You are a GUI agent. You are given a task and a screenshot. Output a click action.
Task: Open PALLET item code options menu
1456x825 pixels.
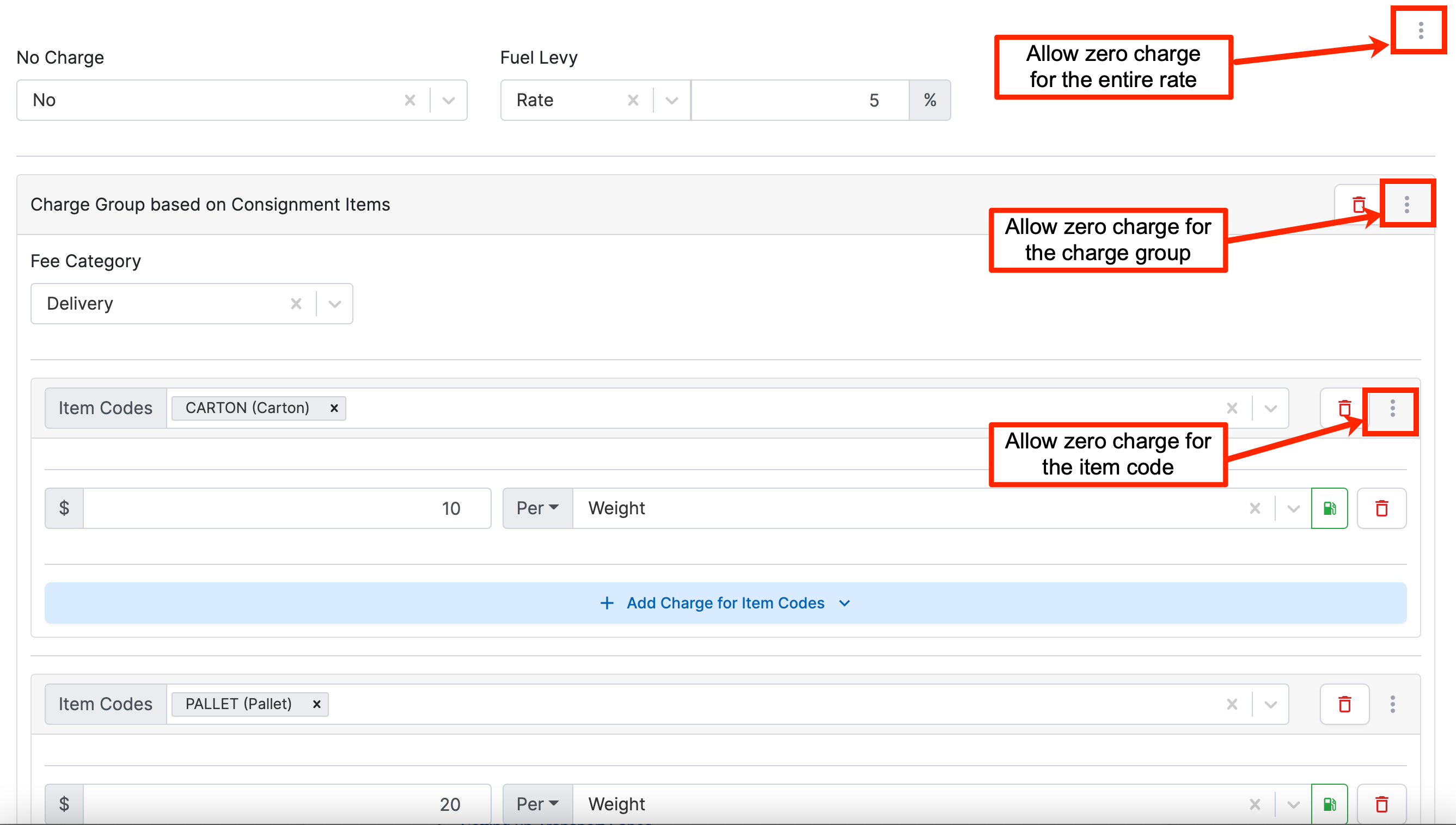pyautogui.click(x=1392, y=704)
